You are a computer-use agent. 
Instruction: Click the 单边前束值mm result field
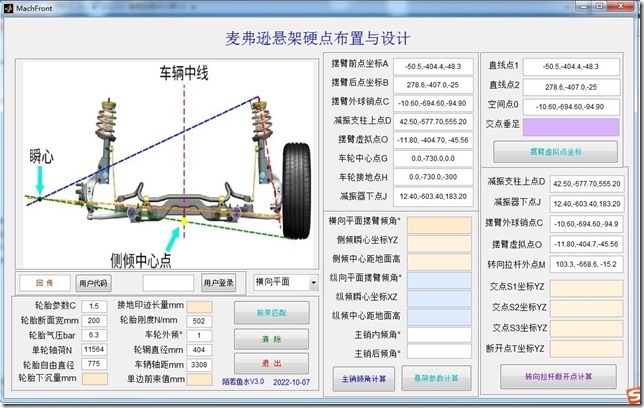tap(199, 379)
